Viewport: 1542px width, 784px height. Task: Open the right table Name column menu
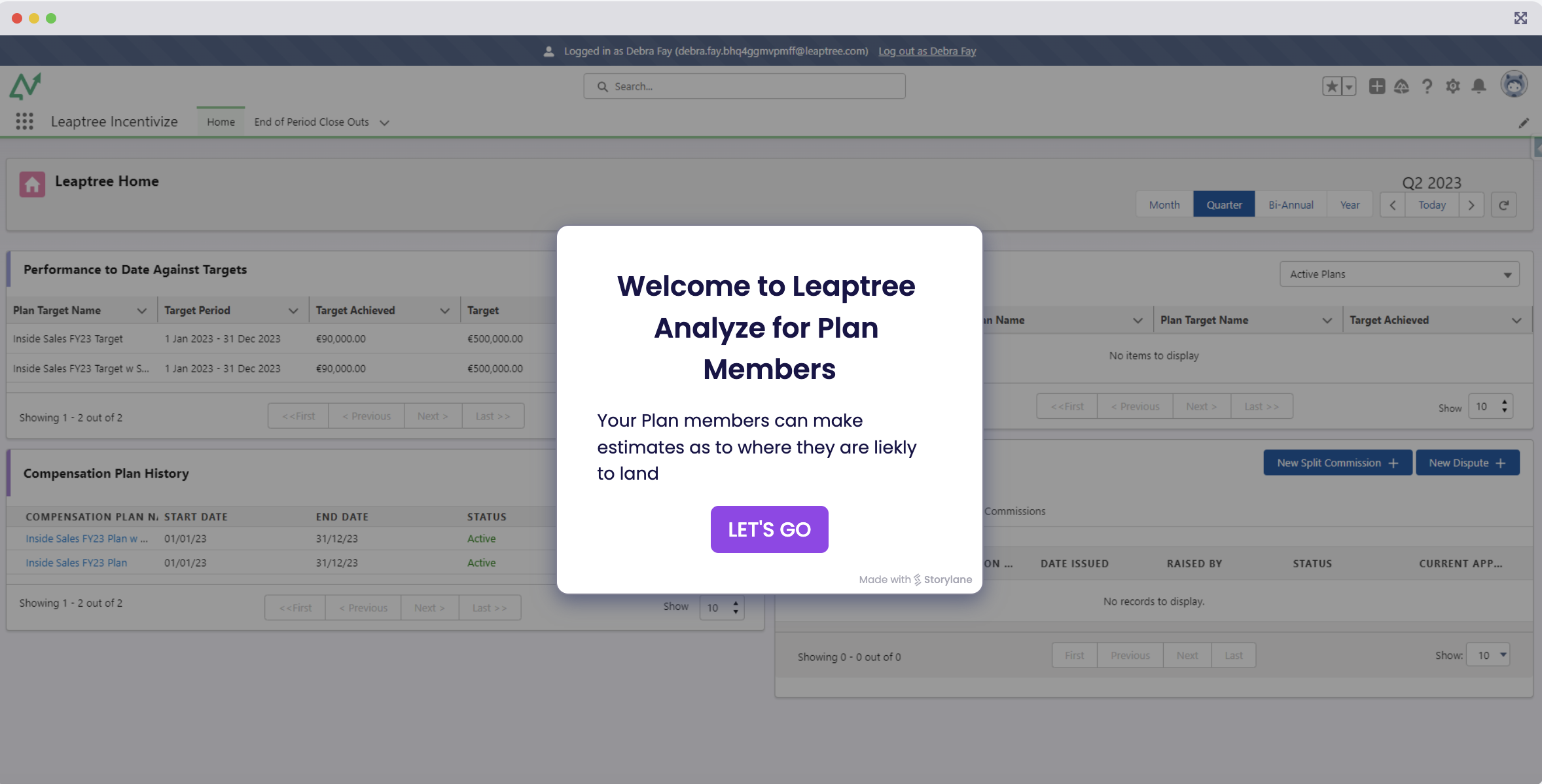(1138, 321)
